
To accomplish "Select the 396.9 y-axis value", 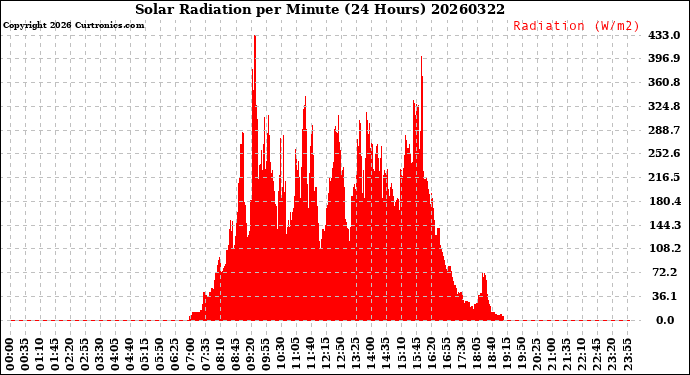I will coord(664,59).
